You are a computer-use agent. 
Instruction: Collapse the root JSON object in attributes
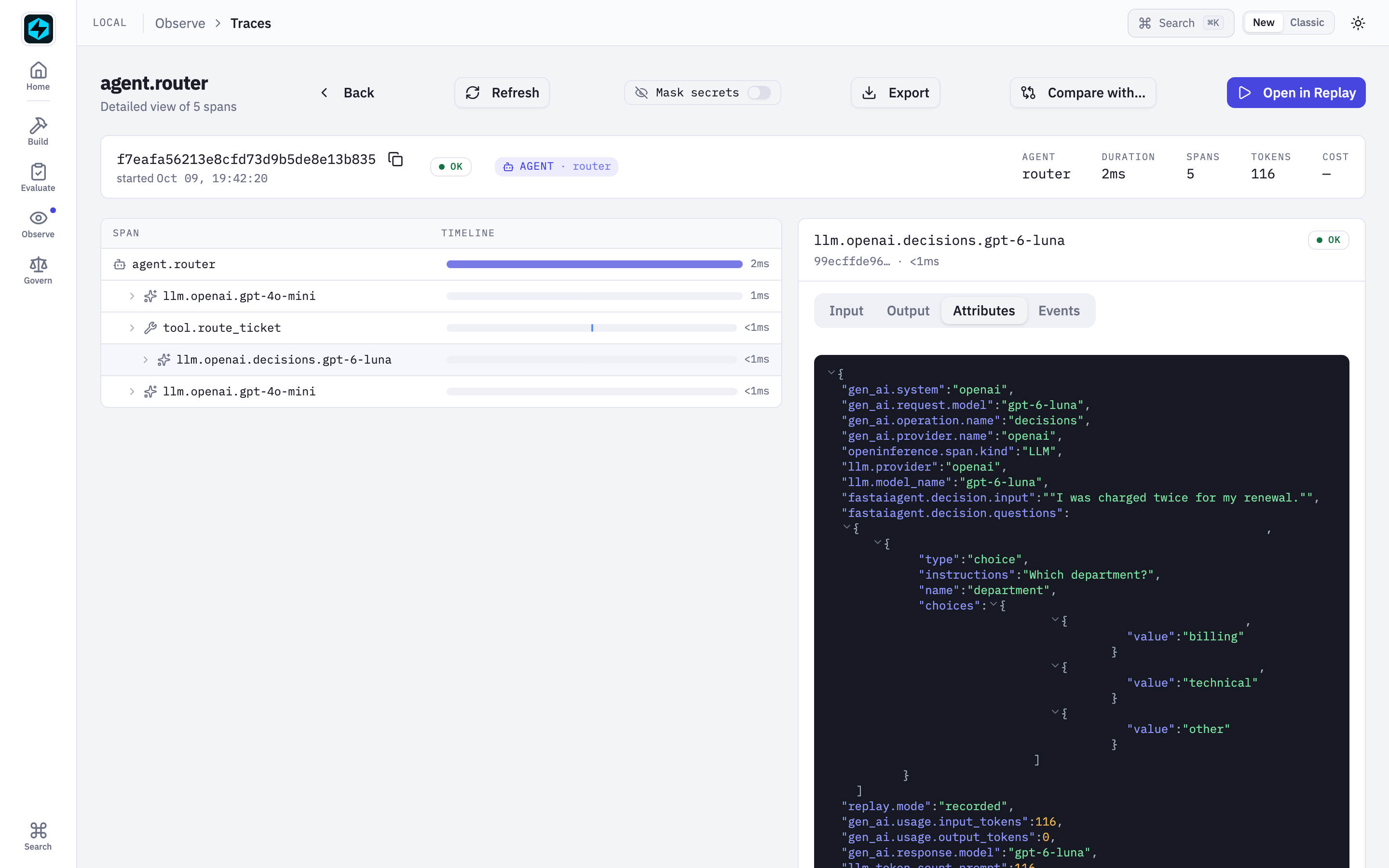pyautogui.click(x=831, y=373)
